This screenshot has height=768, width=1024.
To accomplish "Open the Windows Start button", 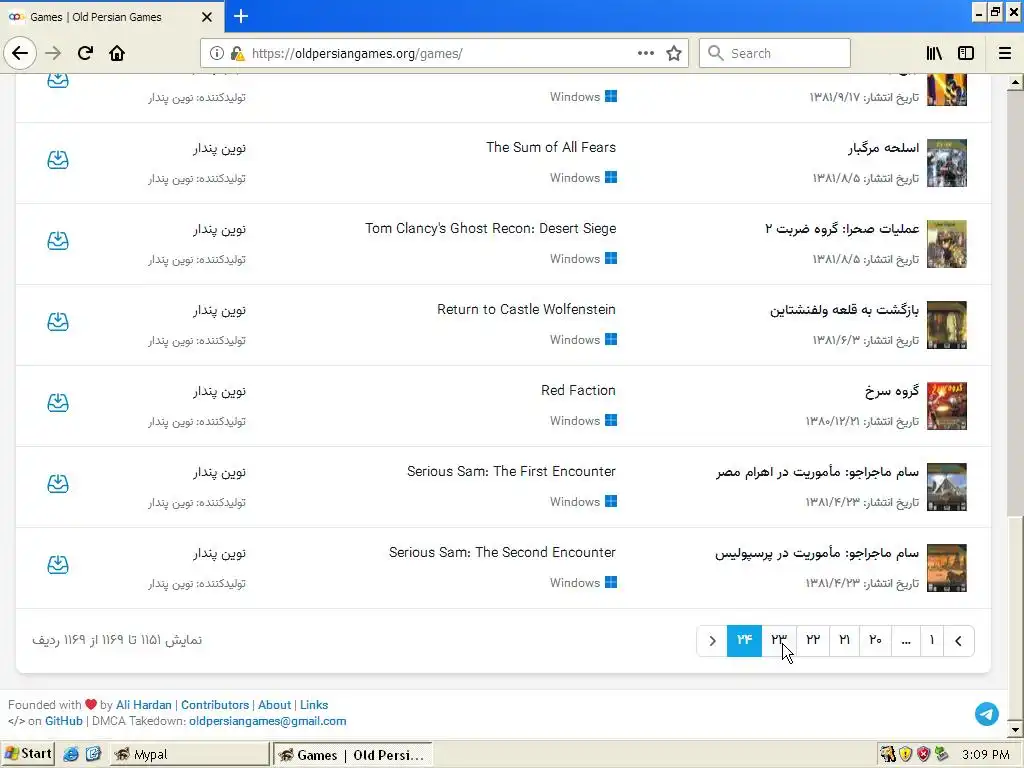I will [27, 754].
